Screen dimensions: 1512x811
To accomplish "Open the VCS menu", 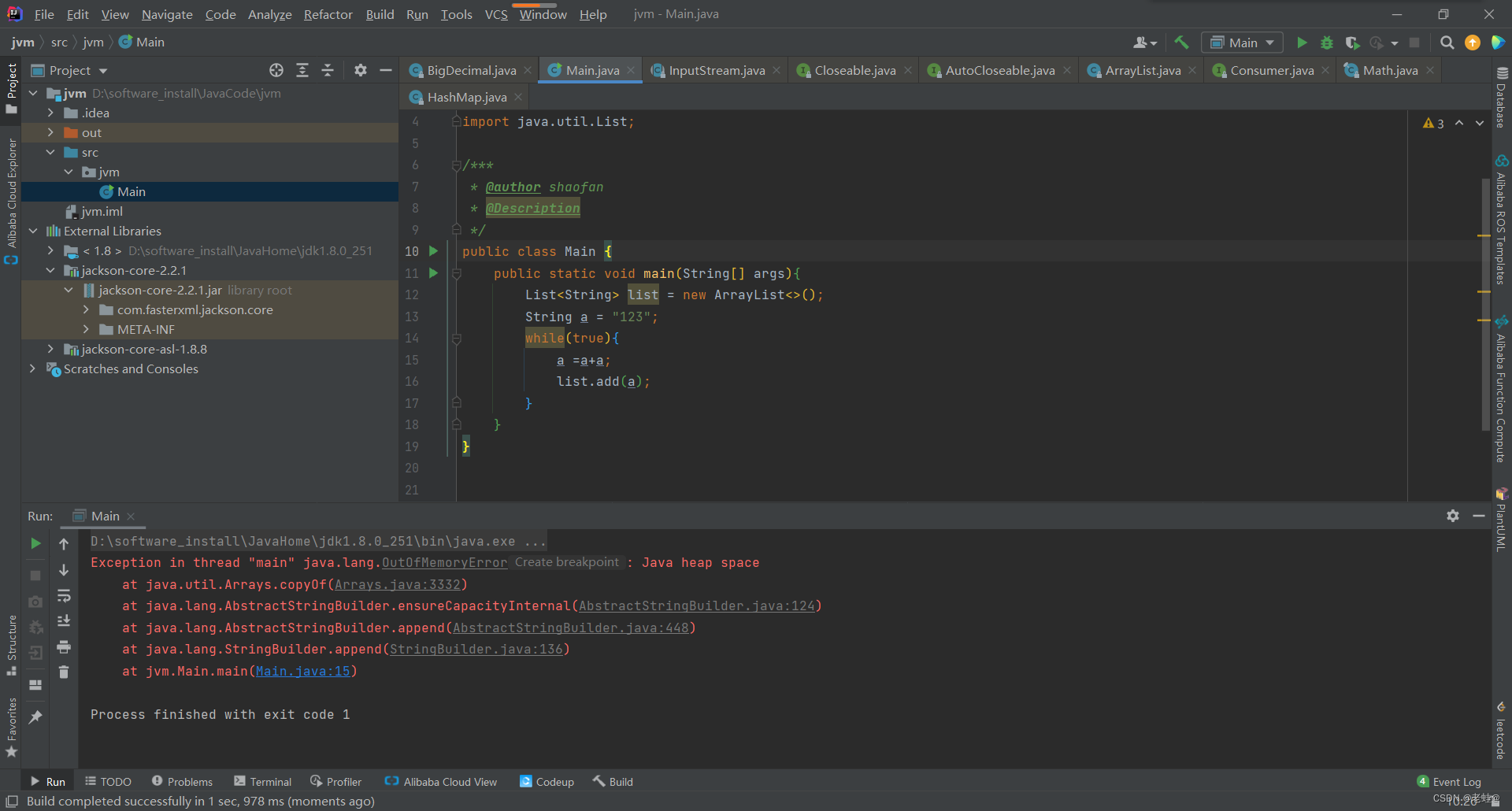I will (x=496, y=14).
